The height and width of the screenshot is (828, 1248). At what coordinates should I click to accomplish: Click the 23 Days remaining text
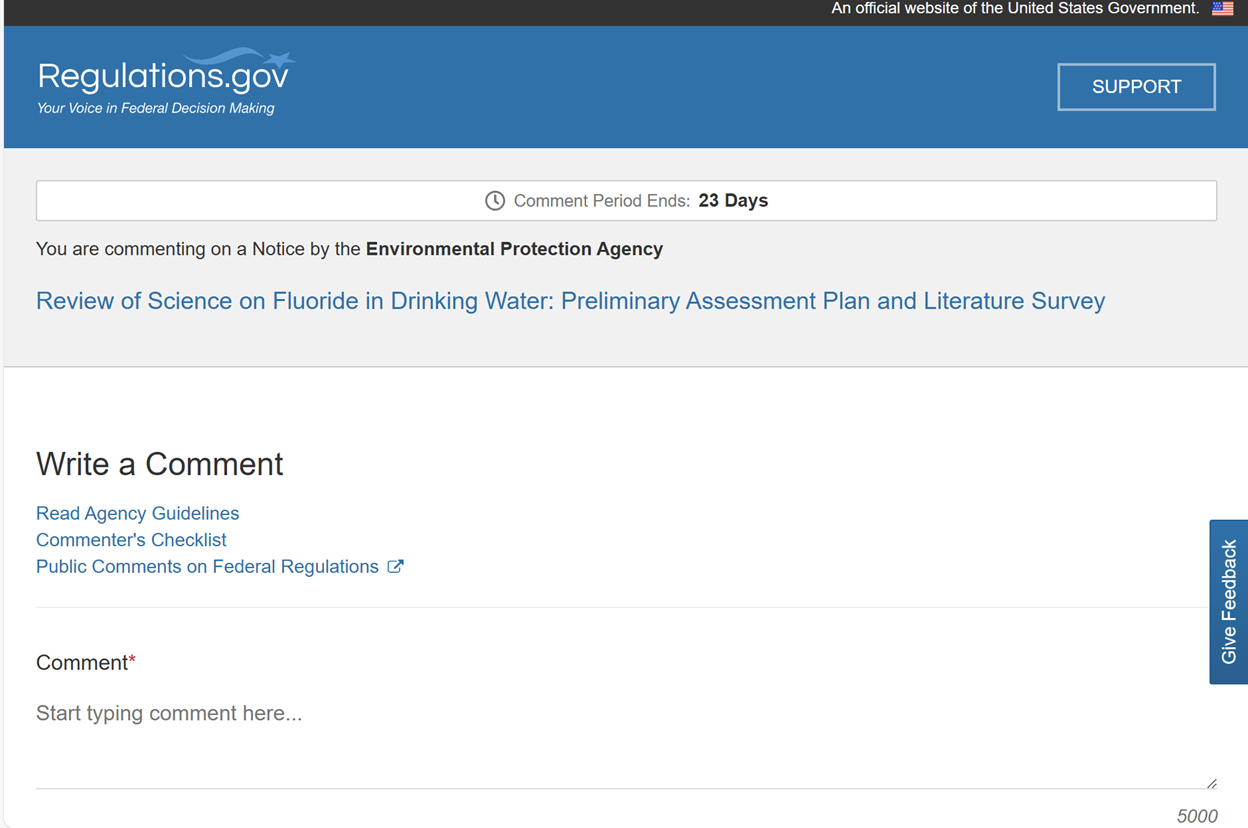[x=733, y=201]
